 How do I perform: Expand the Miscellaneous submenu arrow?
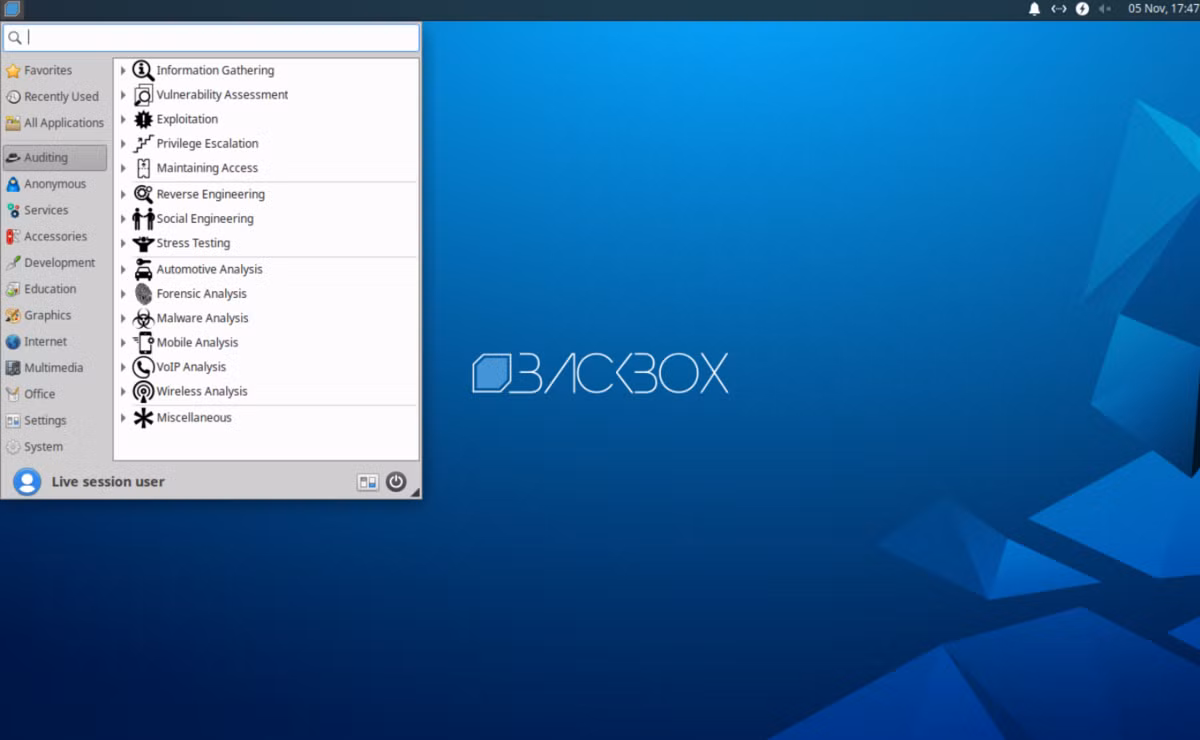(x=123, y=418)
